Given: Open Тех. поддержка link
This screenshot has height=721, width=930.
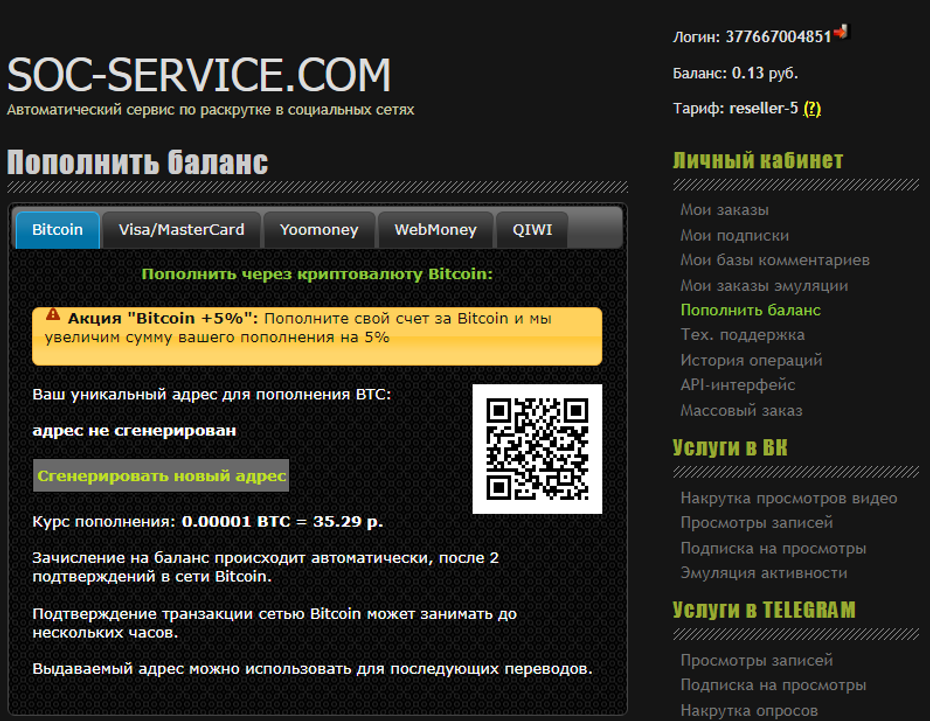Looking at the screenshot, I should (743, 335).
